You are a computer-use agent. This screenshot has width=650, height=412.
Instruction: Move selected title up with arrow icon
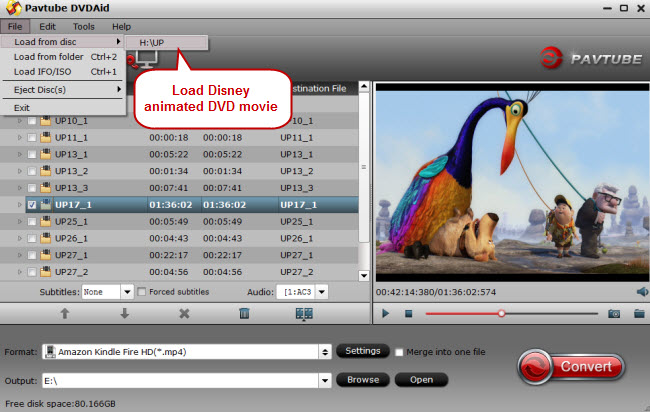[x=65, y=314]
